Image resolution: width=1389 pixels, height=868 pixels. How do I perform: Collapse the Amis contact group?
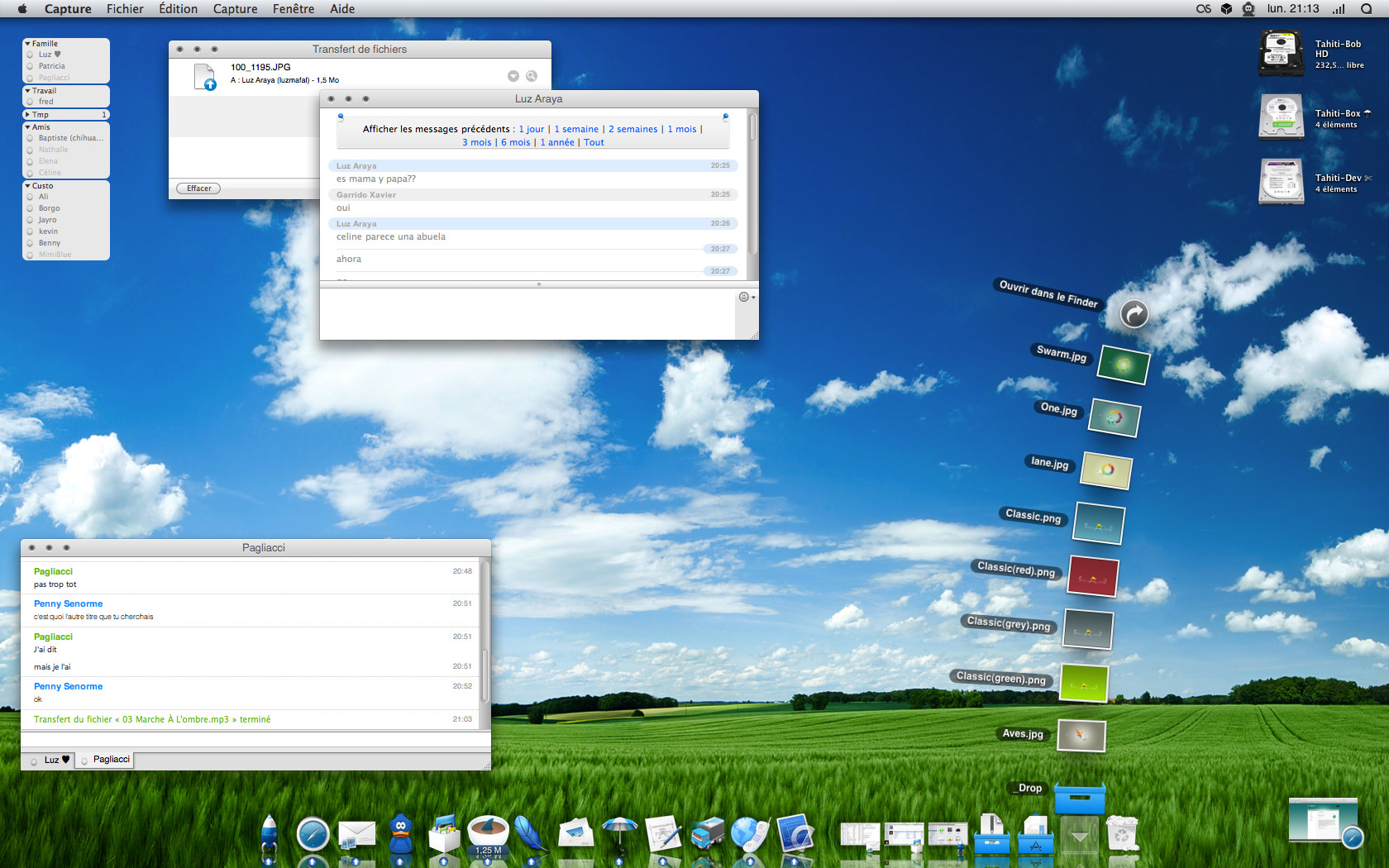tap(27, 127)
